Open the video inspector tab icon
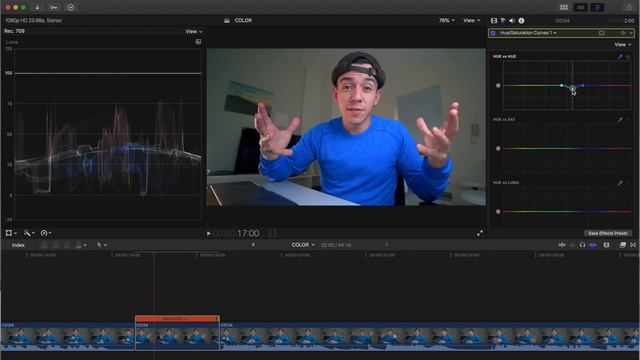640x360 pixels. coord(494,20)
